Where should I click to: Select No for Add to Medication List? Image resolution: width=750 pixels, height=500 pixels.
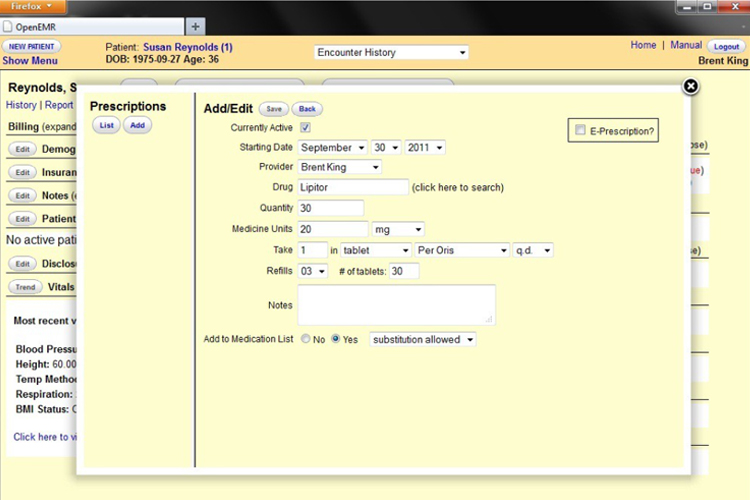305,340
